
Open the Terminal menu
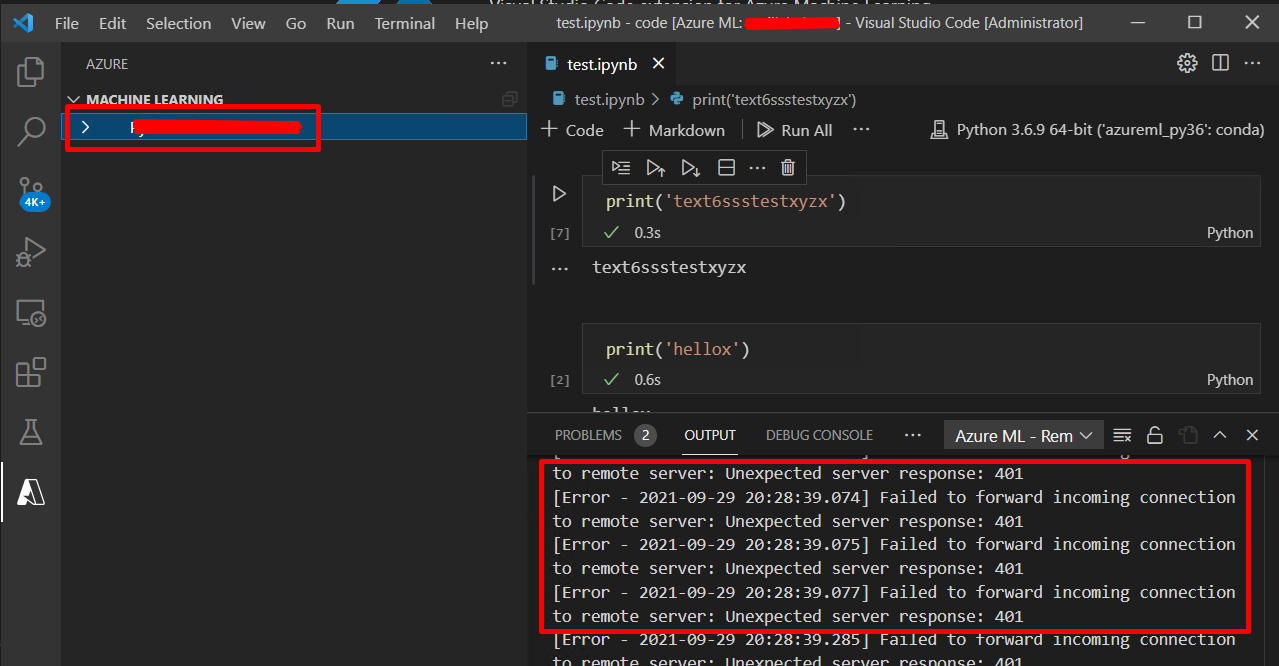(x=405, y=23)
